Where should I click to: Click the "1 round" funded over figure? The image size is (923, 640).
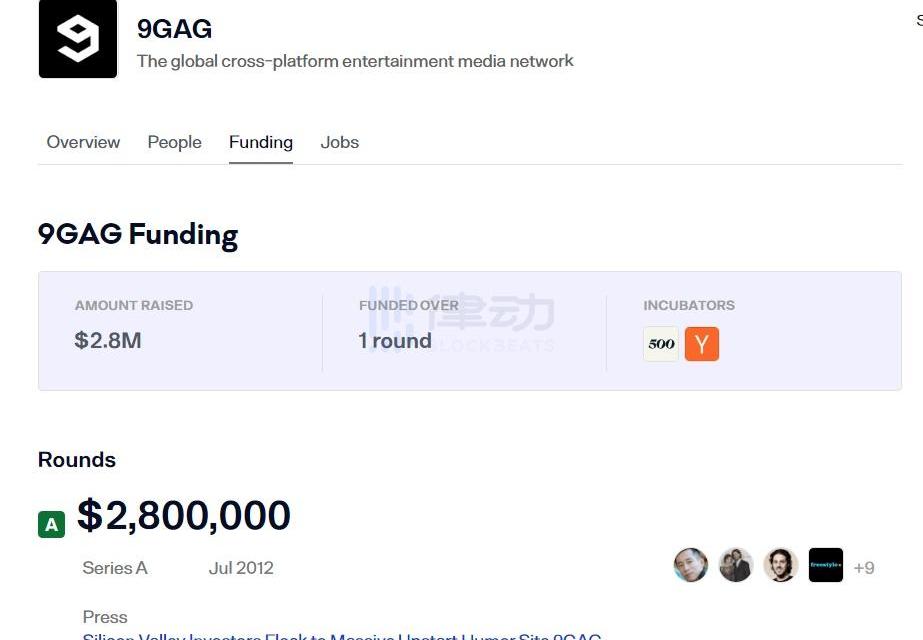(395, 340)
